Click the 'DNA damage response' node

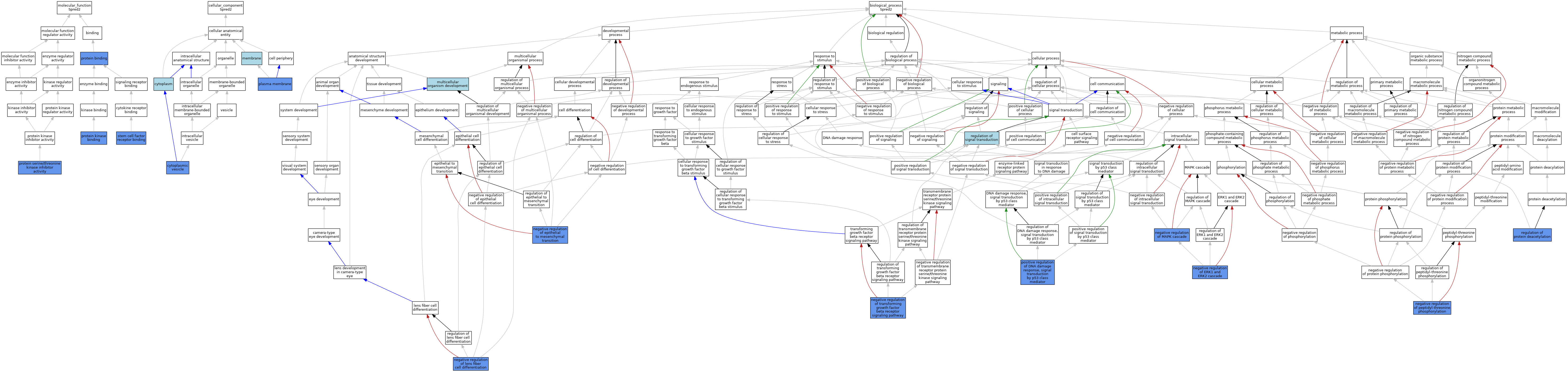(842, 138)
